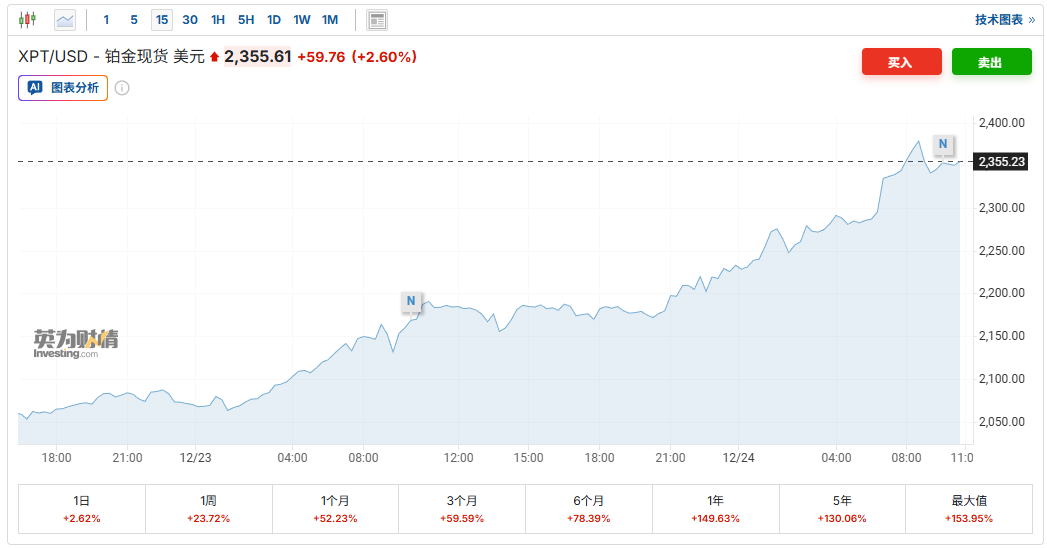Open AI 图表分析 chart analysis

(x=63, y=88)
